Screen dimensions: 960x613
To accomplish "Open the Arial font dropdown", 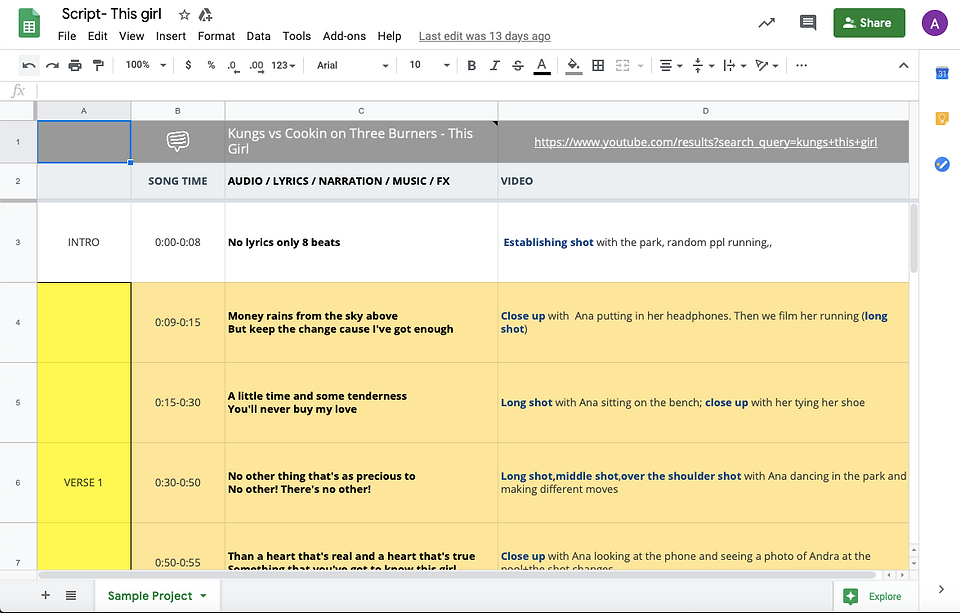I will (x=352, y=66).
